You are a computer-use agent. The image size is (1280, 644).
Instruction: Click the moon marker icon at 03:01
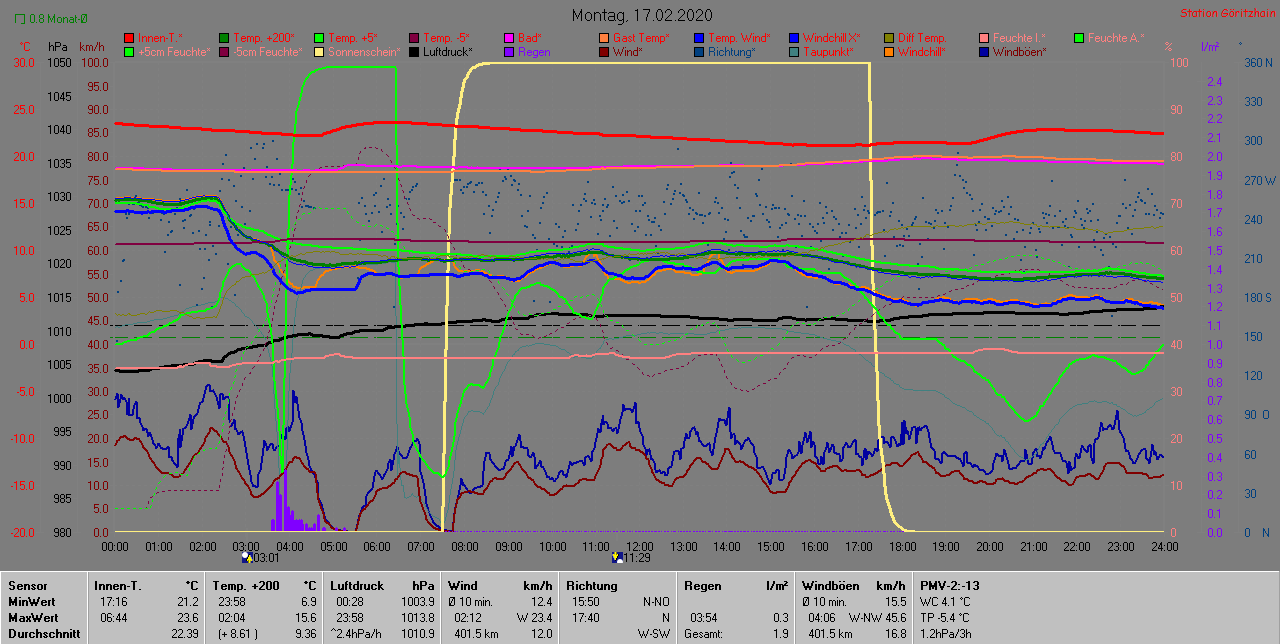(x=248, y=557)
